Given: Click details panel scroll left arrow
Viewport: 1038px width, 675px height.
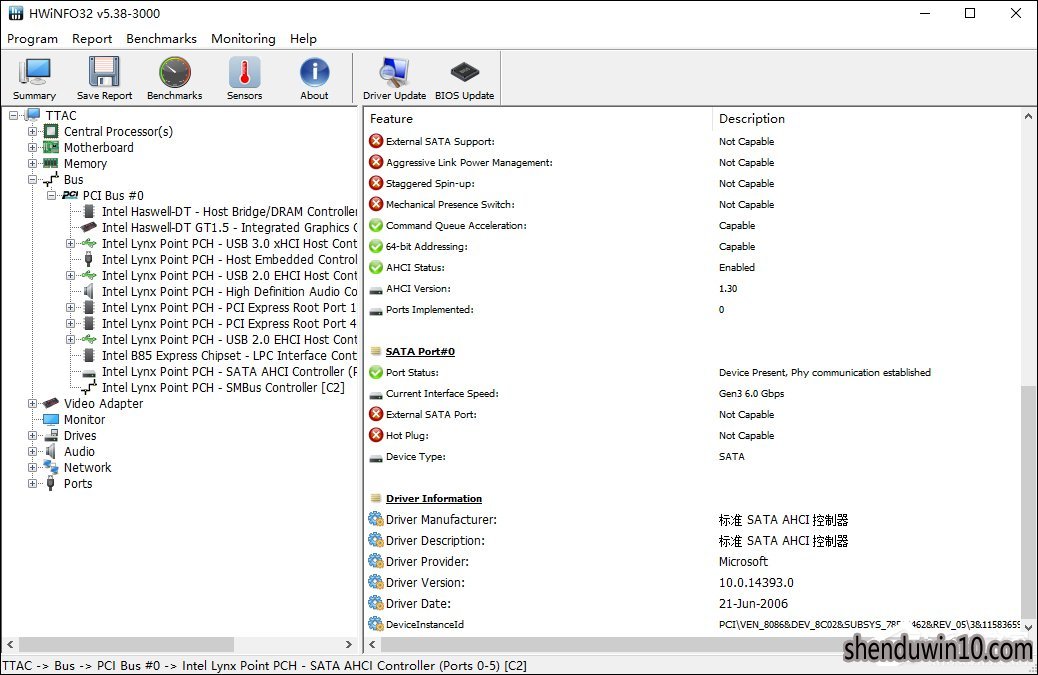Looking at the screenshot, I should pos(372,644).
